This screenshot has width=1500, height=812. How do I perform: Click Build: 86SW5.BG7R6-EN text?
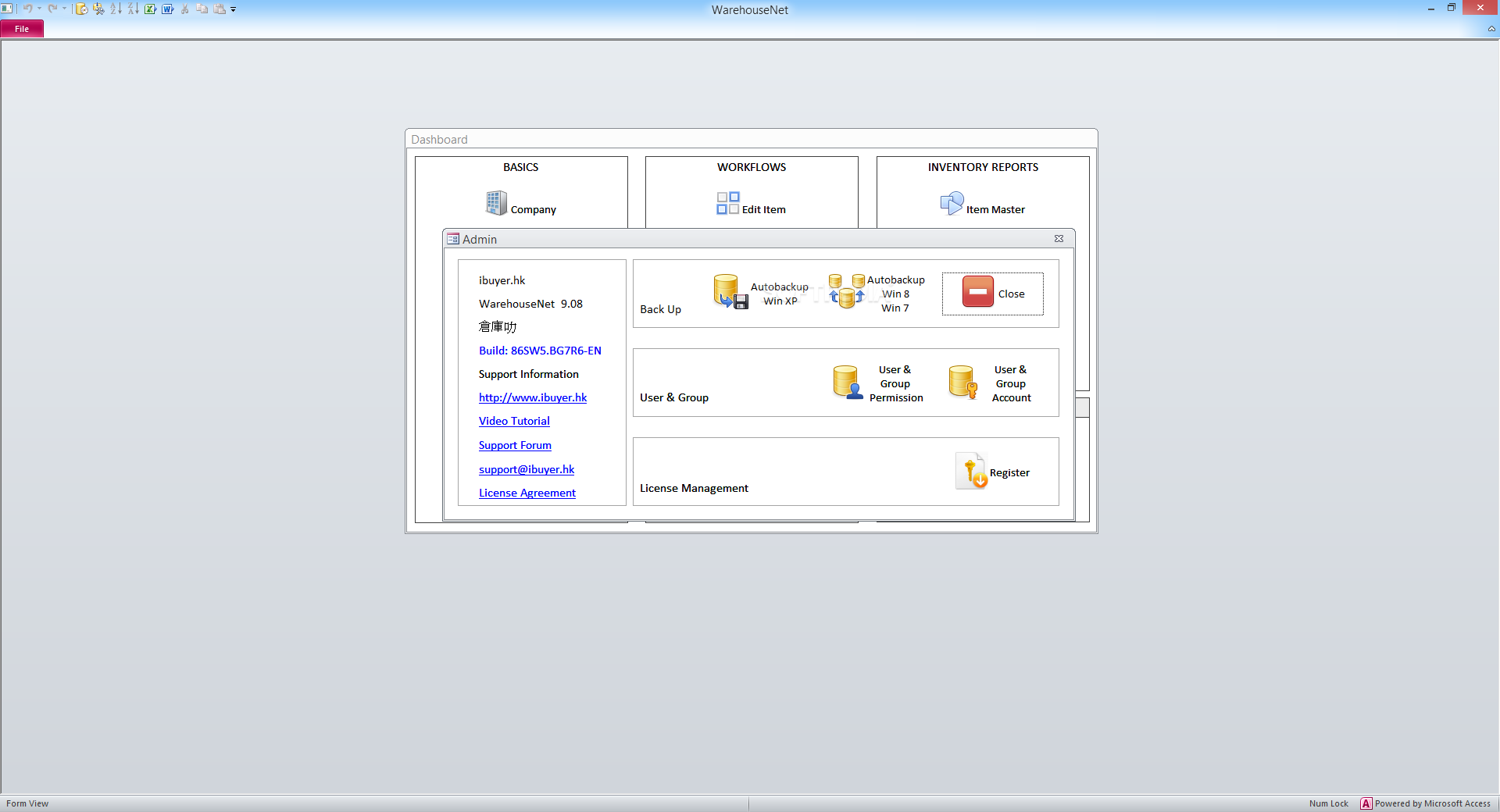click(x=540, y=351)
